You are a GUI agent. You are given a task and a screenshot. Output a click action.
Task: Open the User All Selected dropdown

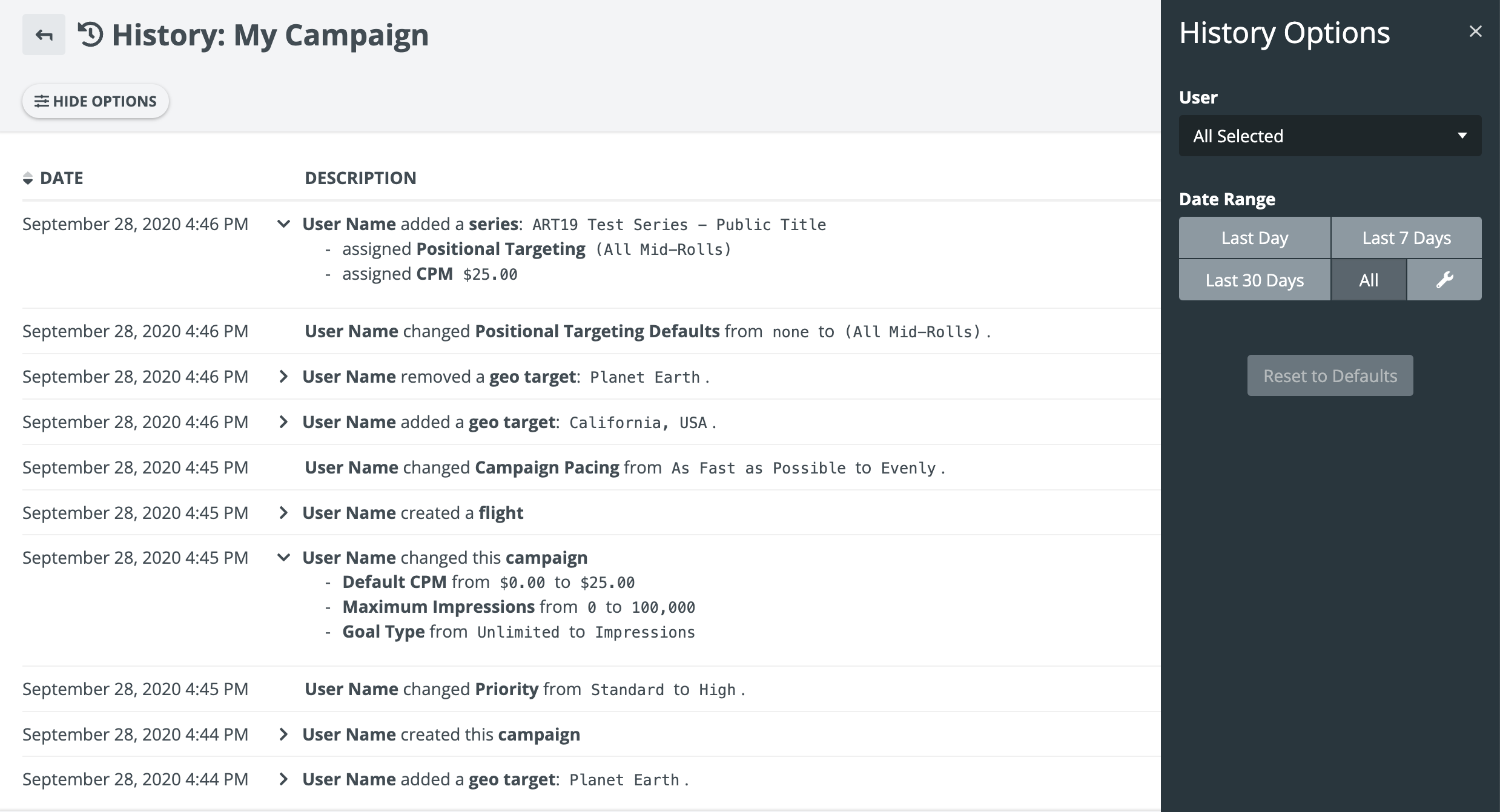coord(1330,136)
